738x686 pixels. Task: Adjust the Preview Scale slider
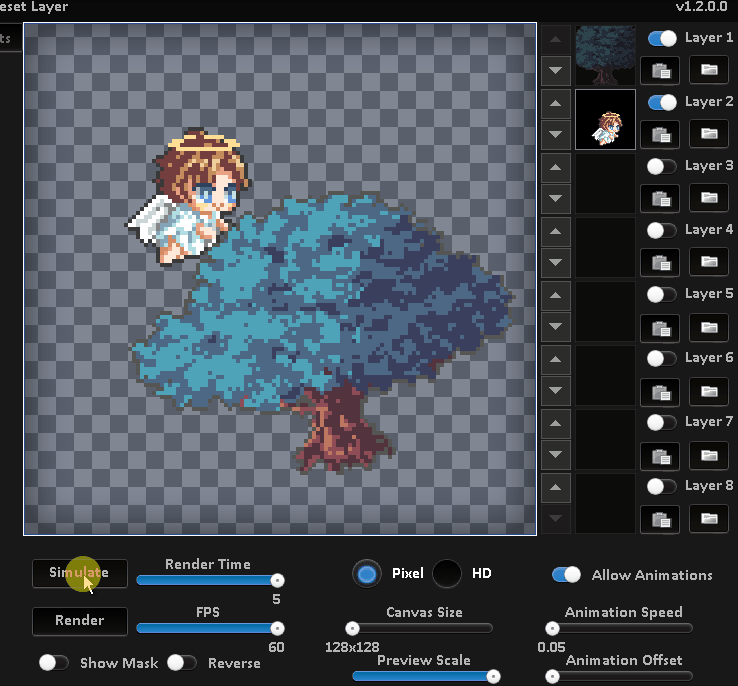tap(426, 676)
